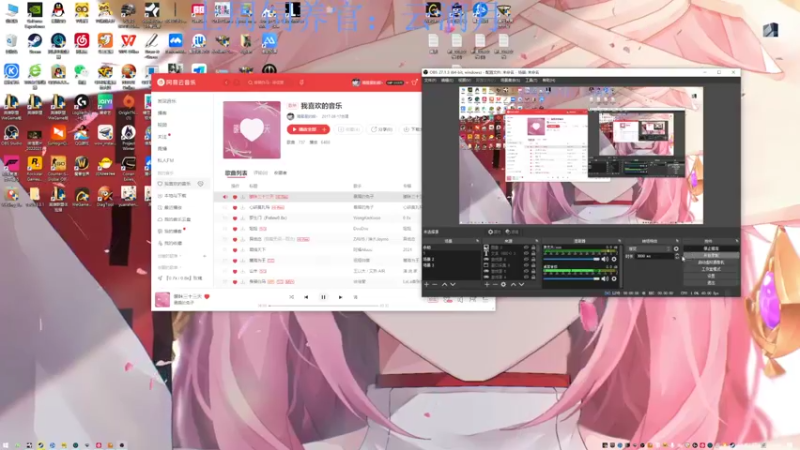The image size is (800, 450).
Task: Move selected OBS scene down
Action: click(453, 285)
